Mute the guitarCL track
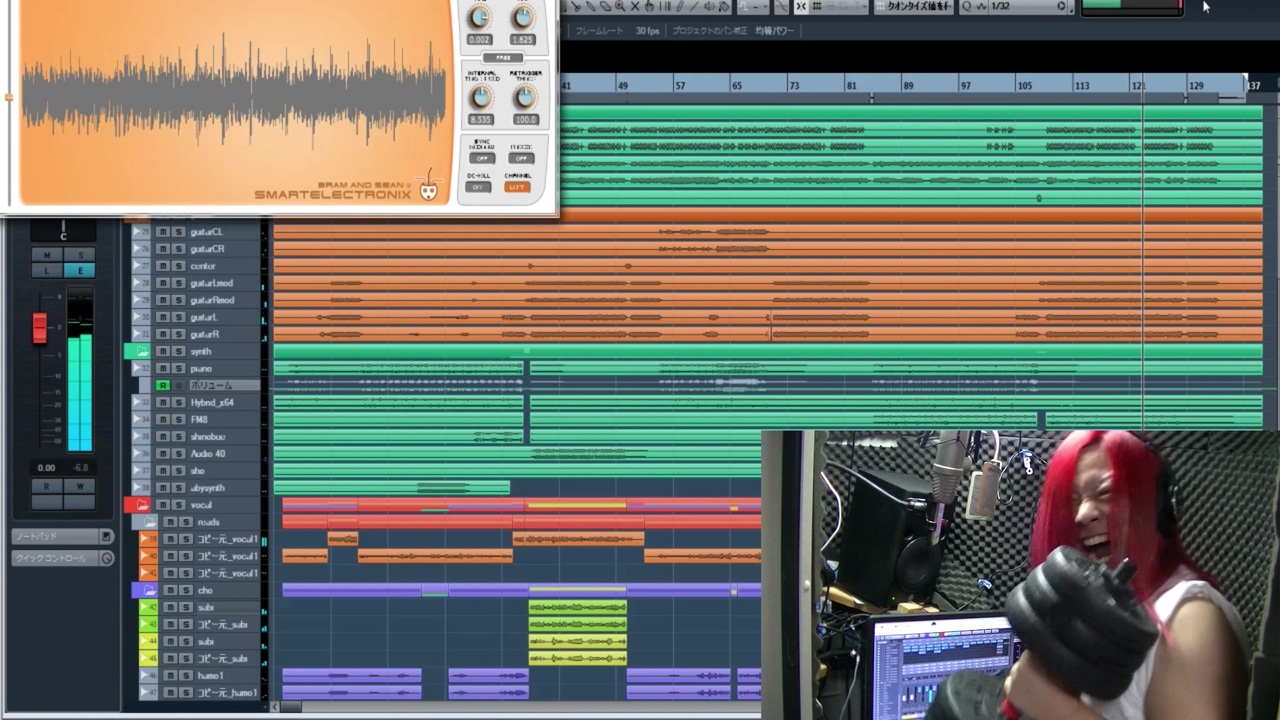 (x=163, y=232)
